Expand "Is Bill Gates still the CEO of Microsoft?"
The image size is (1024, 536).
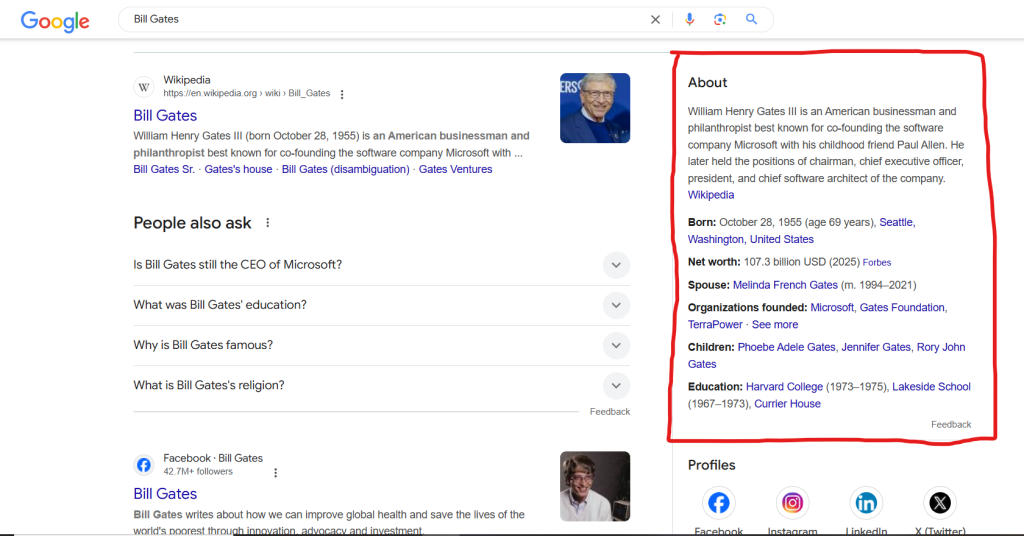coord(617,265)
